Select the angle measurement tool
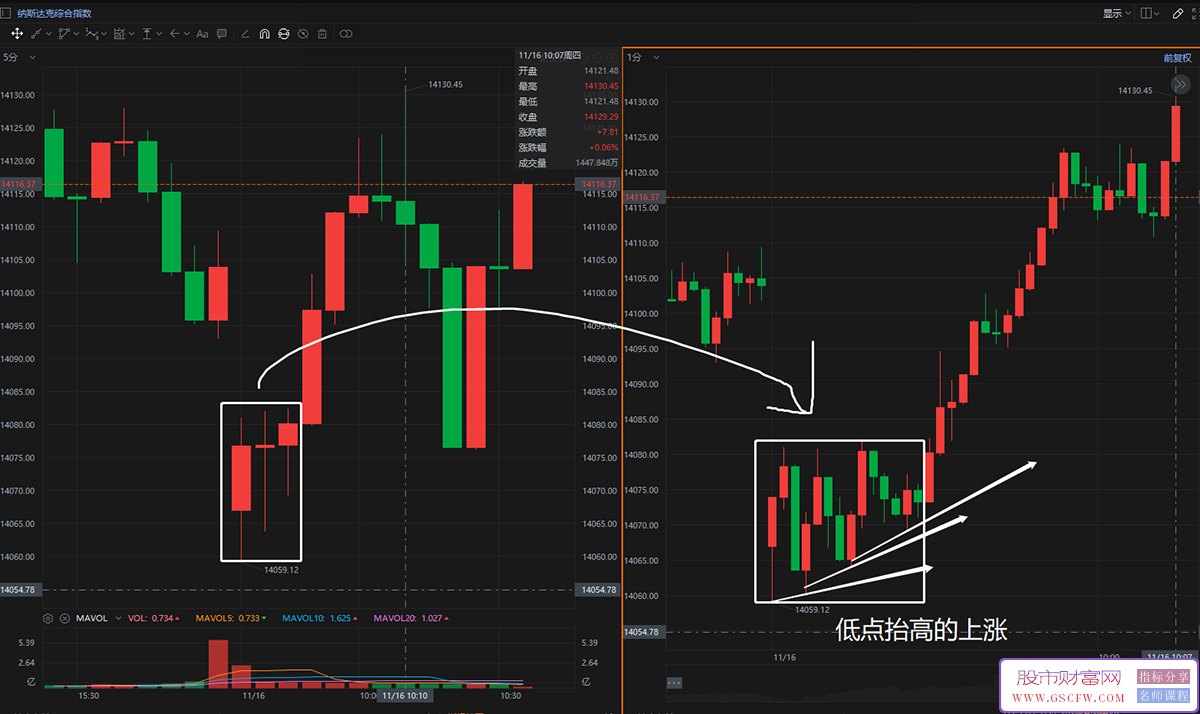Image resolution: width=1200 pixels, height=714 pixels. 245,34
